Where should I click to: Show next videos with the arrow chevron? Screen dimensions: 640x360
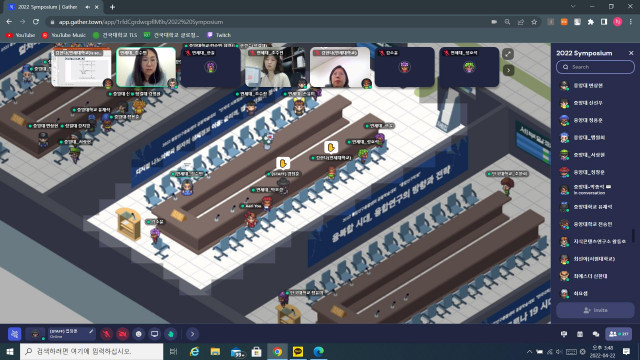(x=508, y=70)
